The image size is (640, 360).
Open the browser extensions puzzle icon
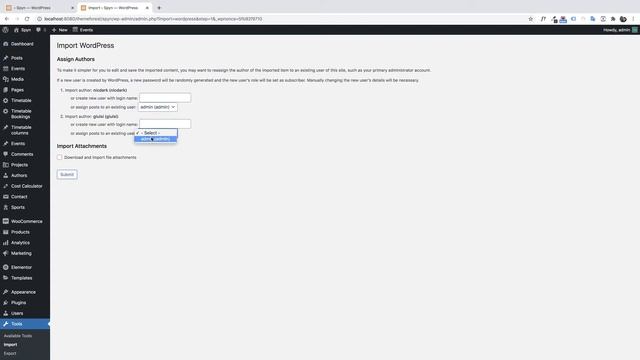point(613,19)
